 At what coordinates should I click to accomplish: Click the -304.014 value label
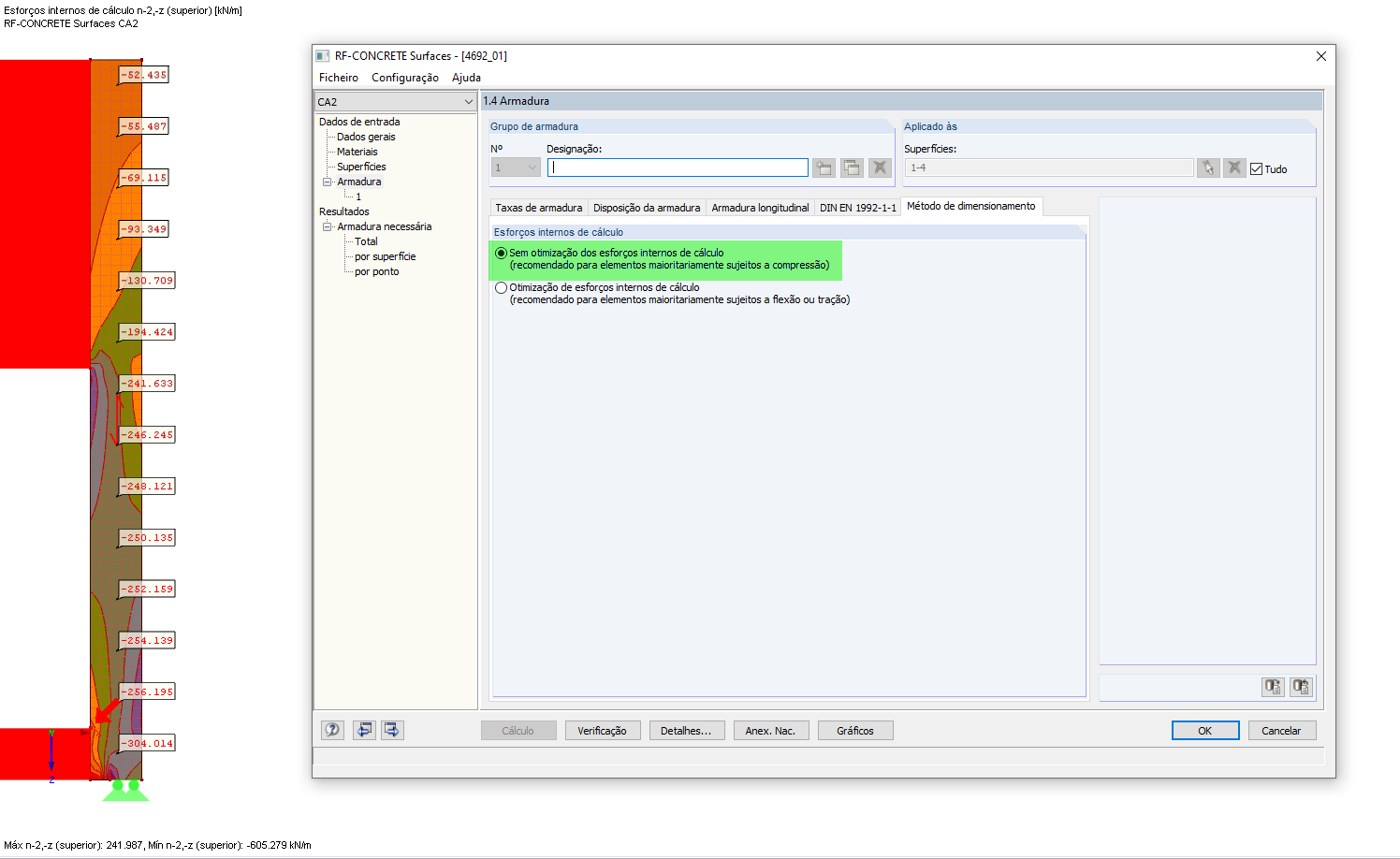(147, 744)
